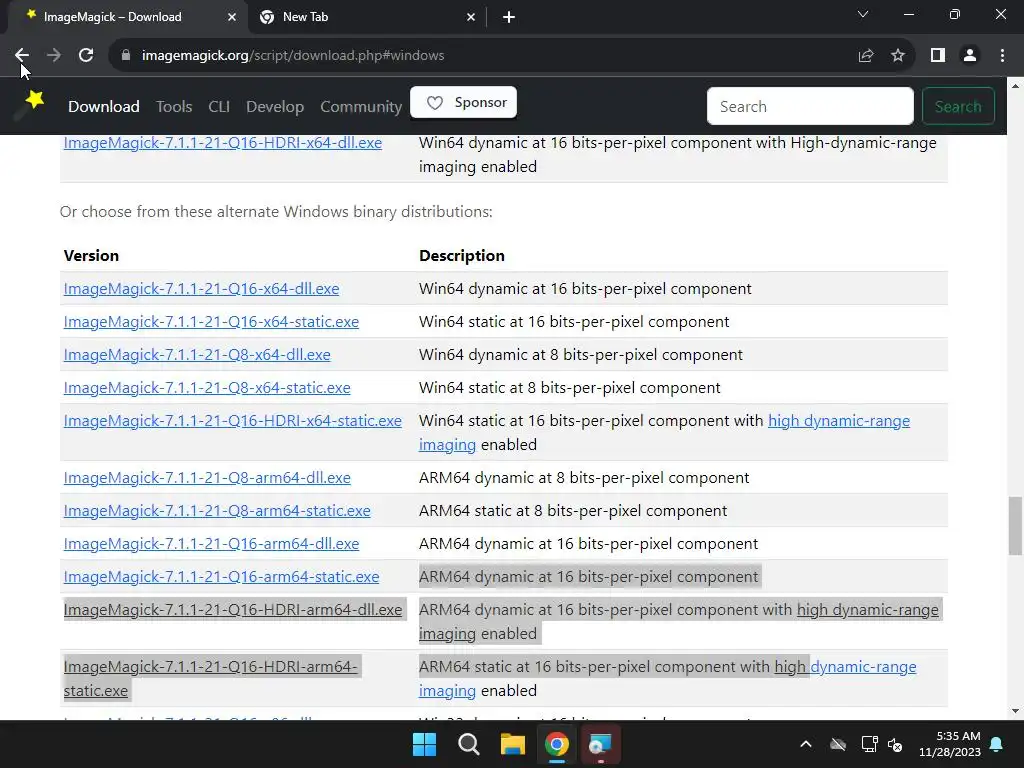Open the Tools nav menu item

[x=174, y=106]
